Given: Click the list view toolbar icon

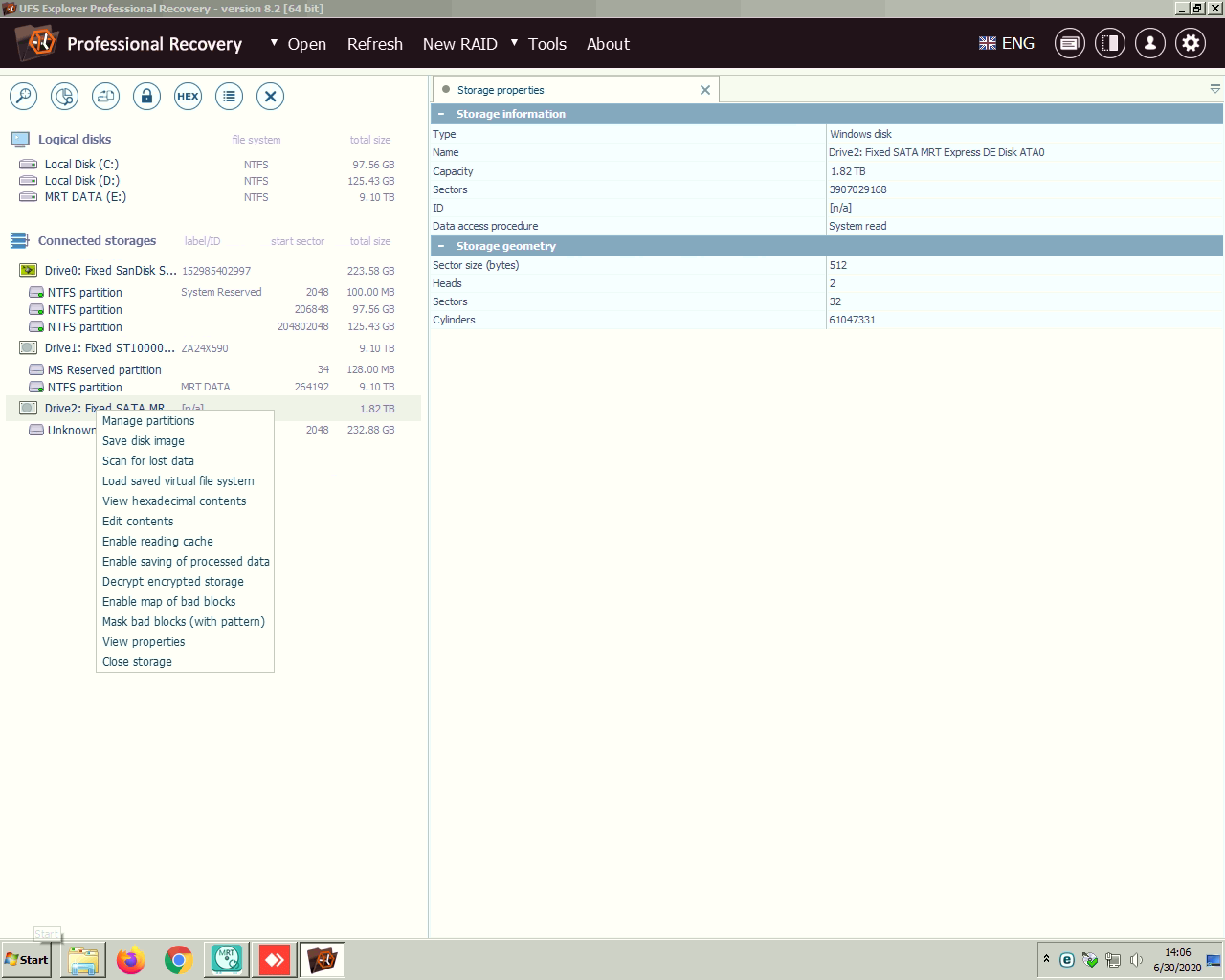Looking at the screenshot, I should (229, 96).
